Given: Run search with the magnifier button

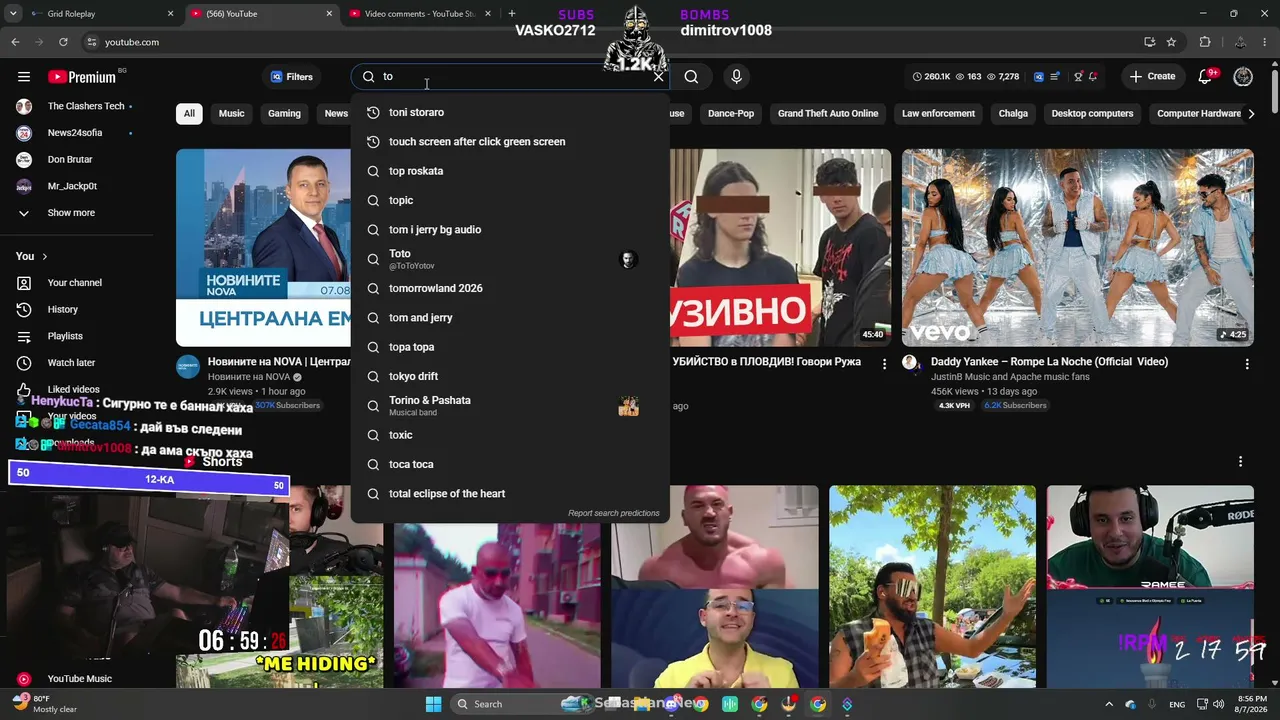Looking at the screenshot, I should point(691,77).
